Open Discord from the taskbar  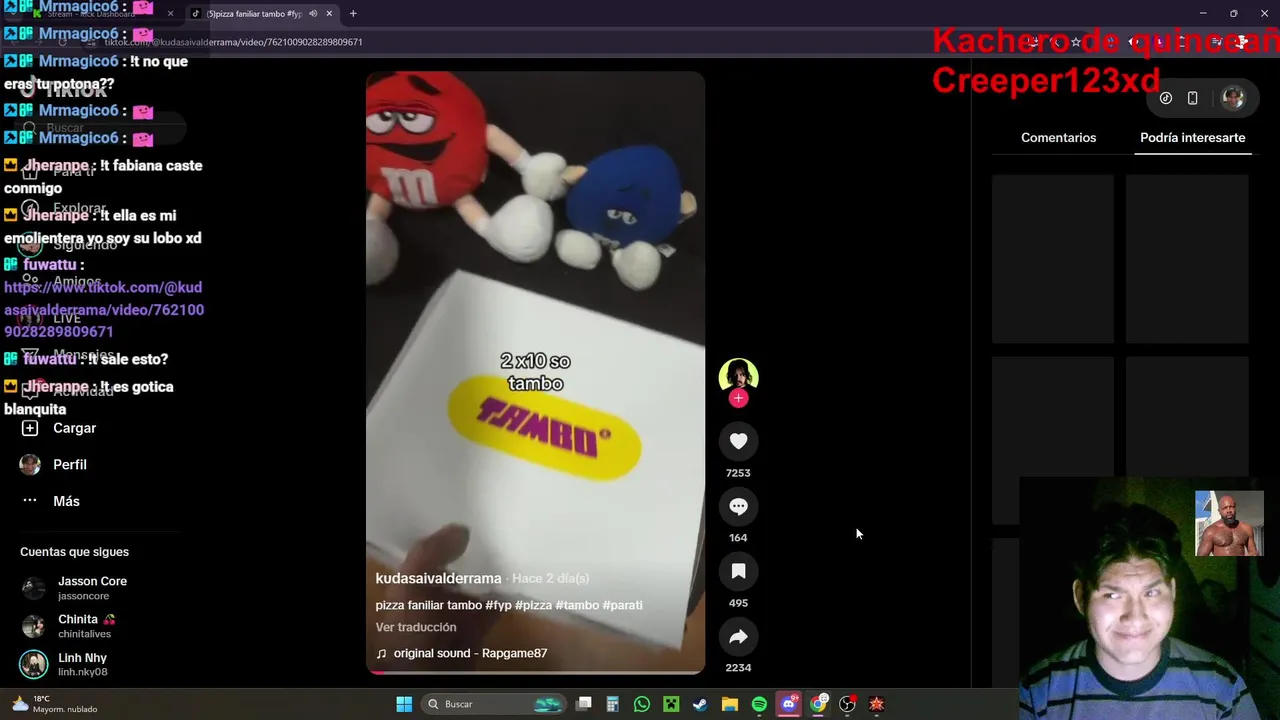point(788,704)
